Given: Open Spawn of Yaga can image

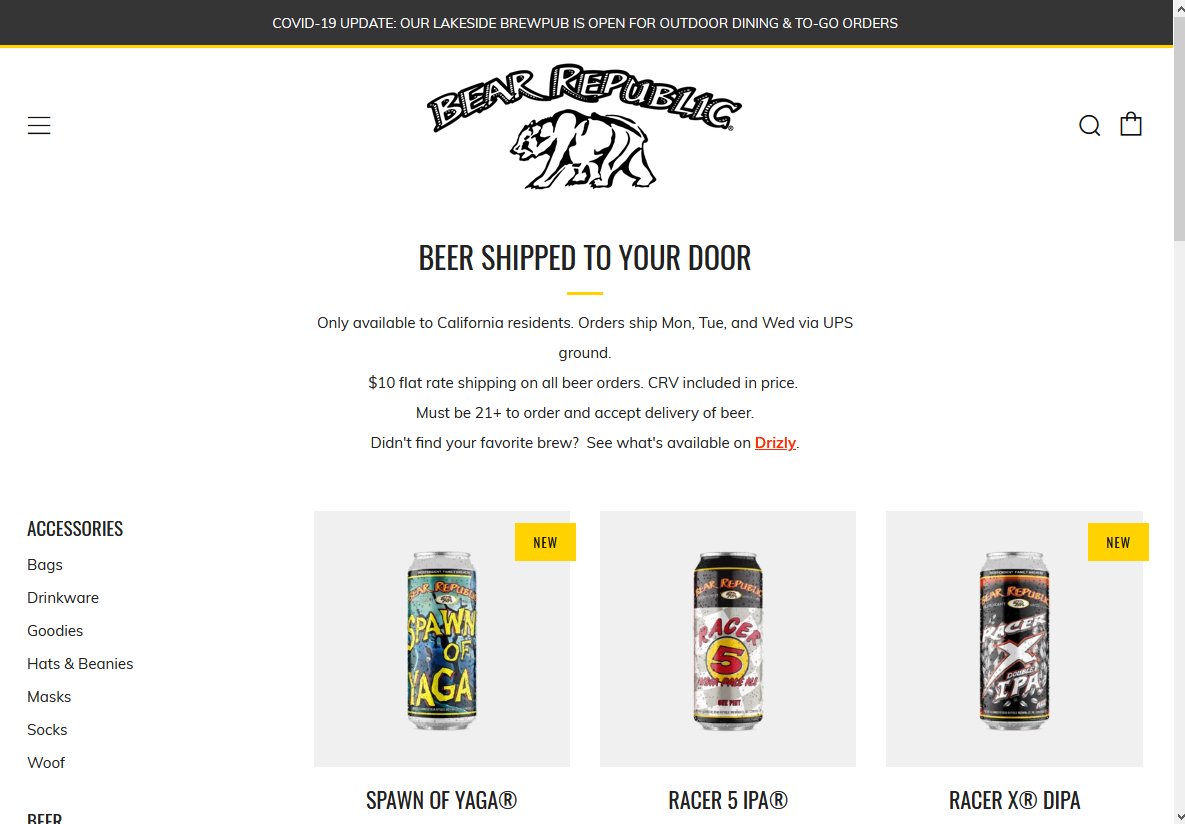Looking at the screenshot, I should coord(442,639).
